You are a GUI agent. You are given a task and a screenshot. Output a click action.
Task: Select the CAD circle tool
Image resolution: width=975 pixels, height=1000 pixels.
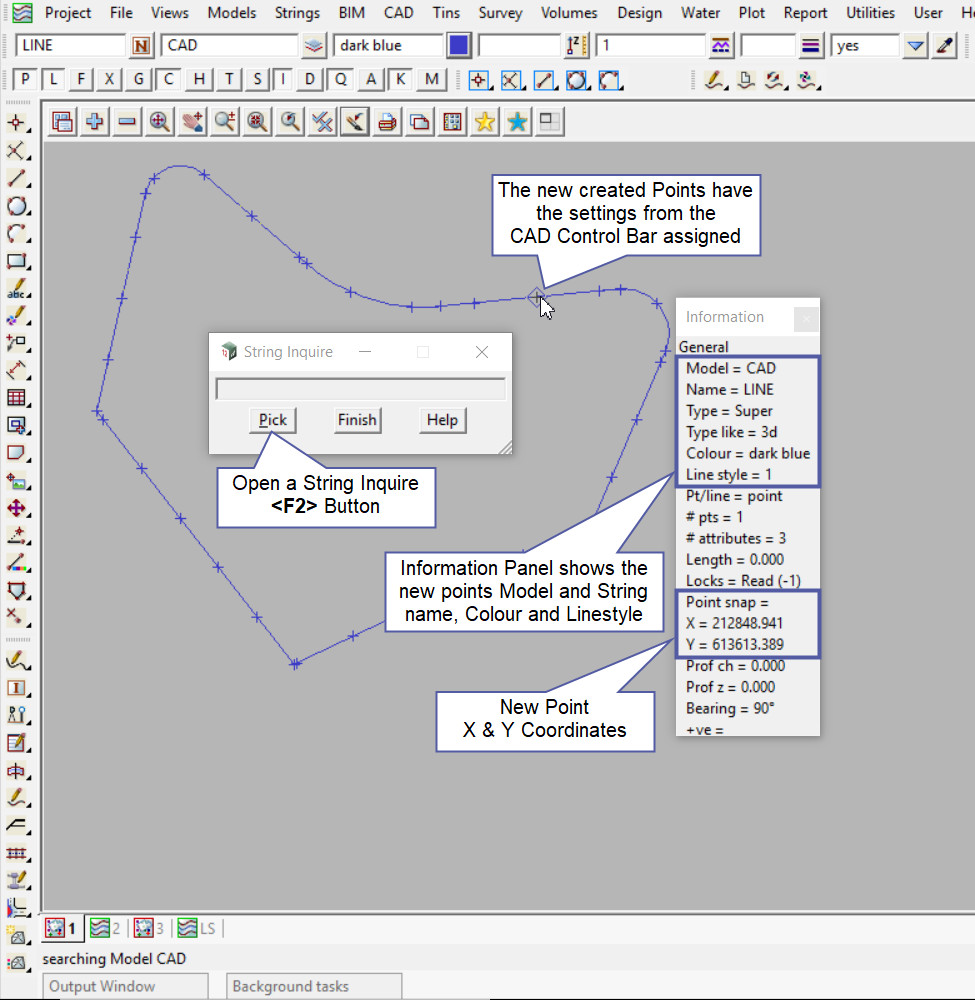point(16,207)
